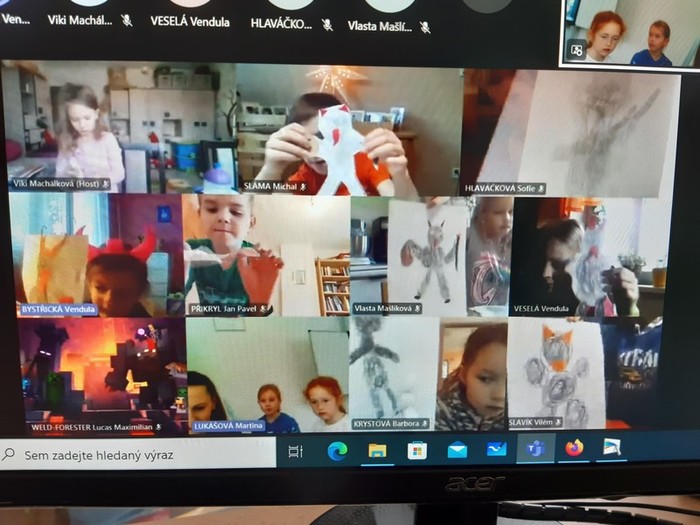Click mic icon on Vlasta Mašlíková label

[x=417, y=308]
